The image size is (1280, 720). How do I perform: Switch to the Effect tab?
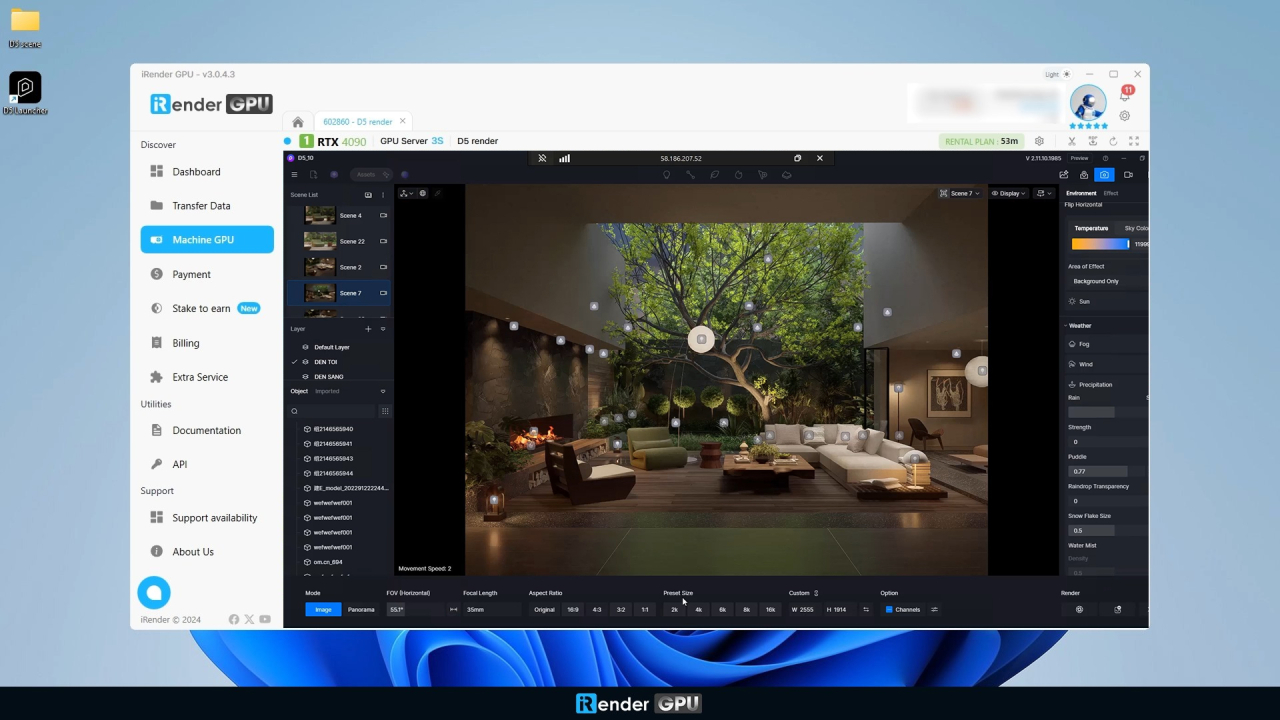[x=1111, y=193]
